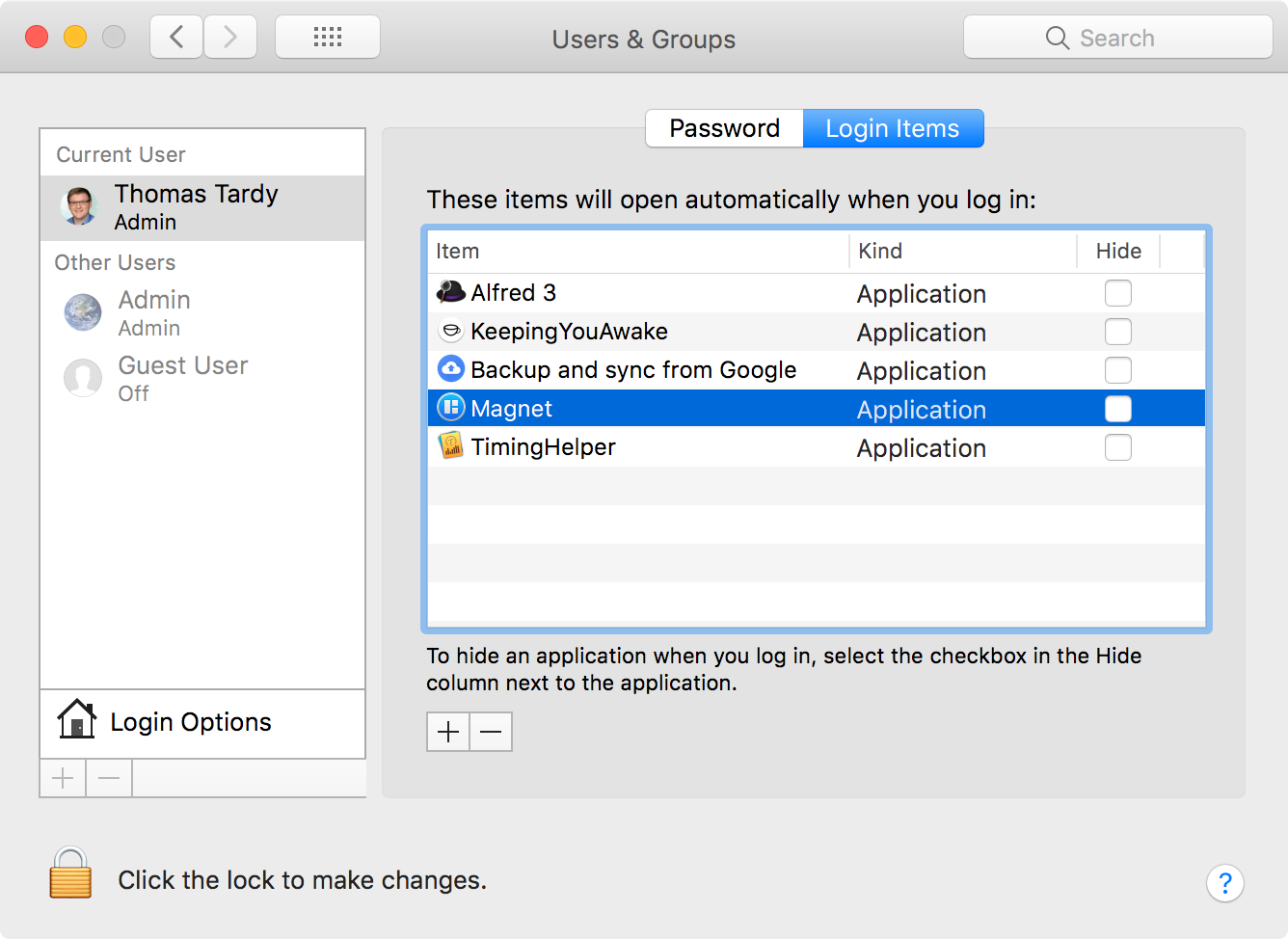This screenshot has height=939, width=1288.
Task: Click 'Click the lock to make changes' text
Action: click(x=302, y=880)
